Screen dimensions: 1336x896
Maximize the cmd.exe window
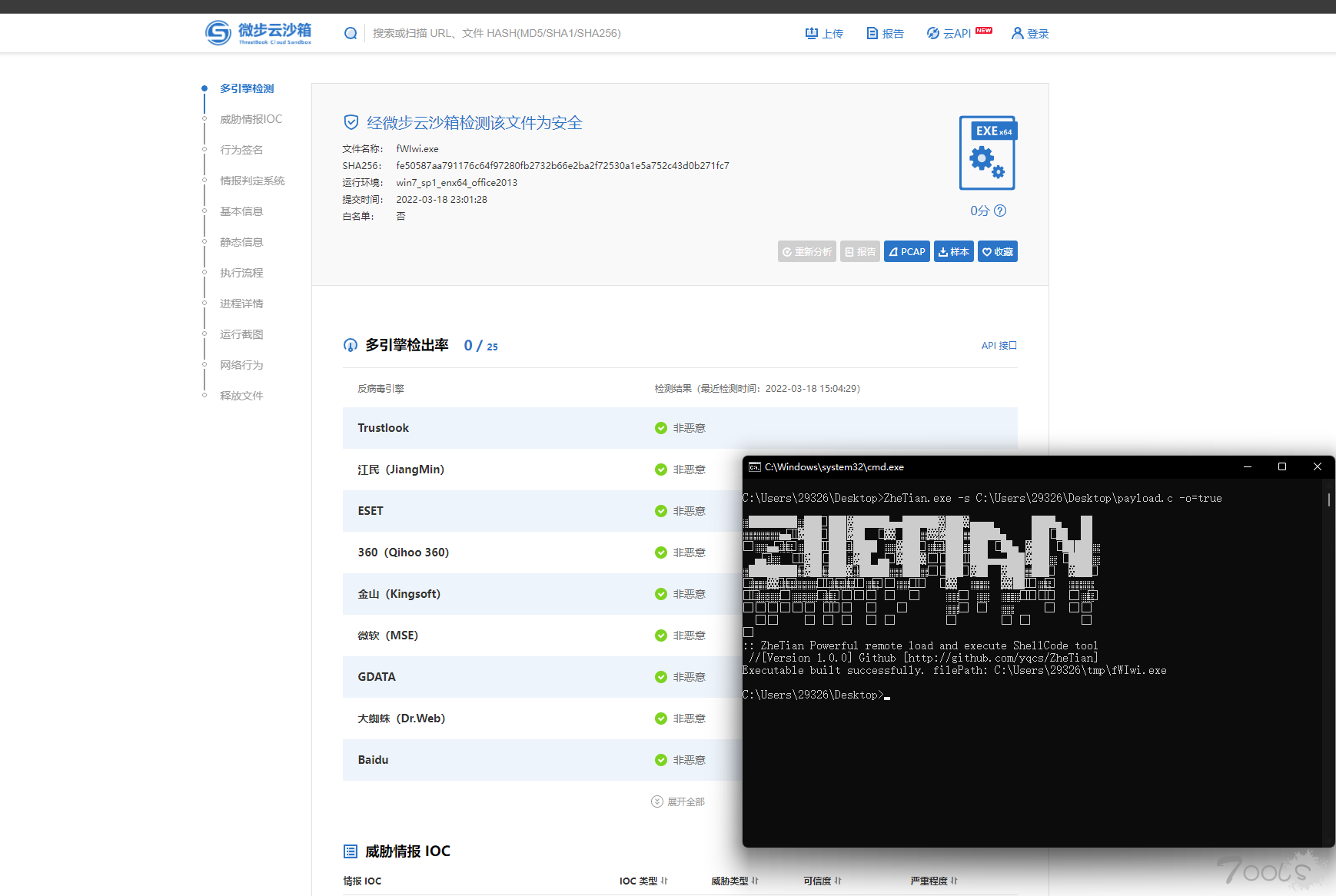[1282, 466]
